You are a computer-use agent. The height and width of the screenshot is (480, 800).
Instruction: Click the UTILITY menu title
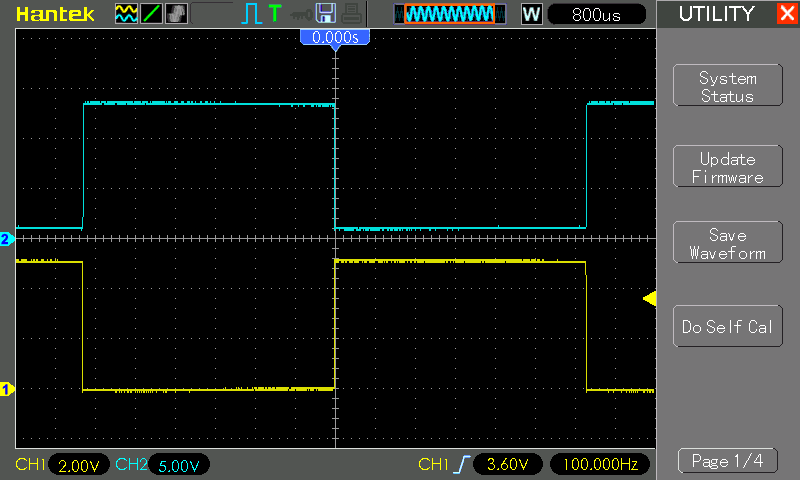point(716,14)
